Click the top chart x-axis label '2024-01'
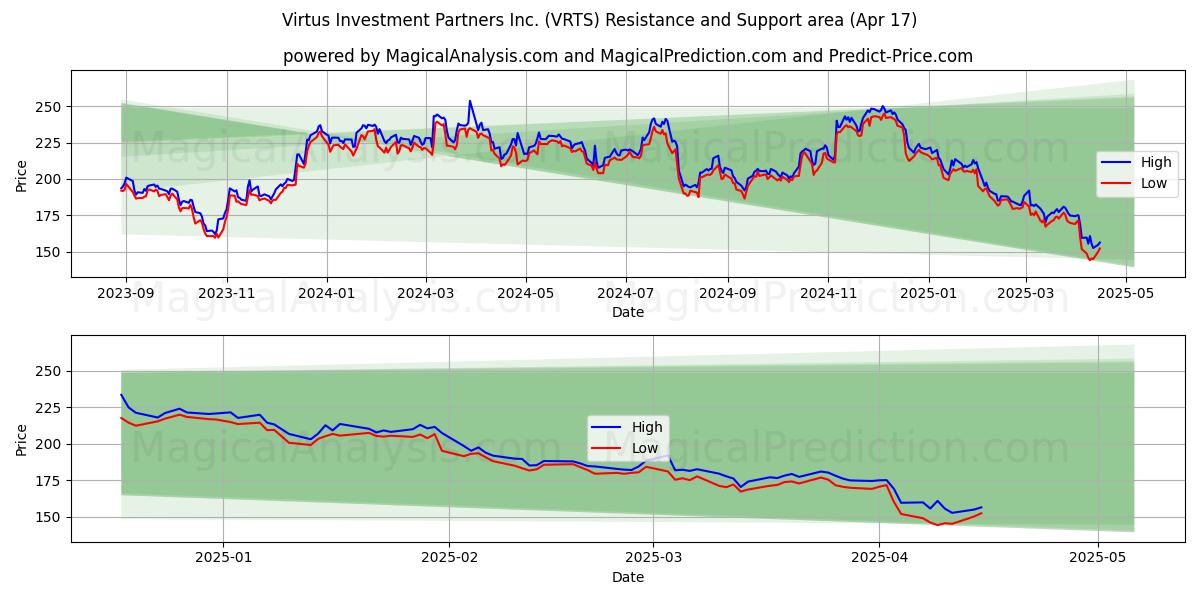Viewport: 1200px width, 600px height. pyautogui.click(x=327, y=294)
